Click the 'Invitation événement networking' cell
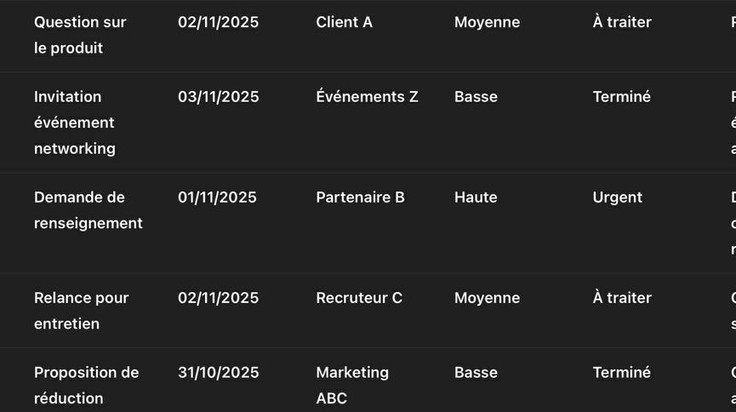This screenshot has width=736, height=412. coord(75,122)
